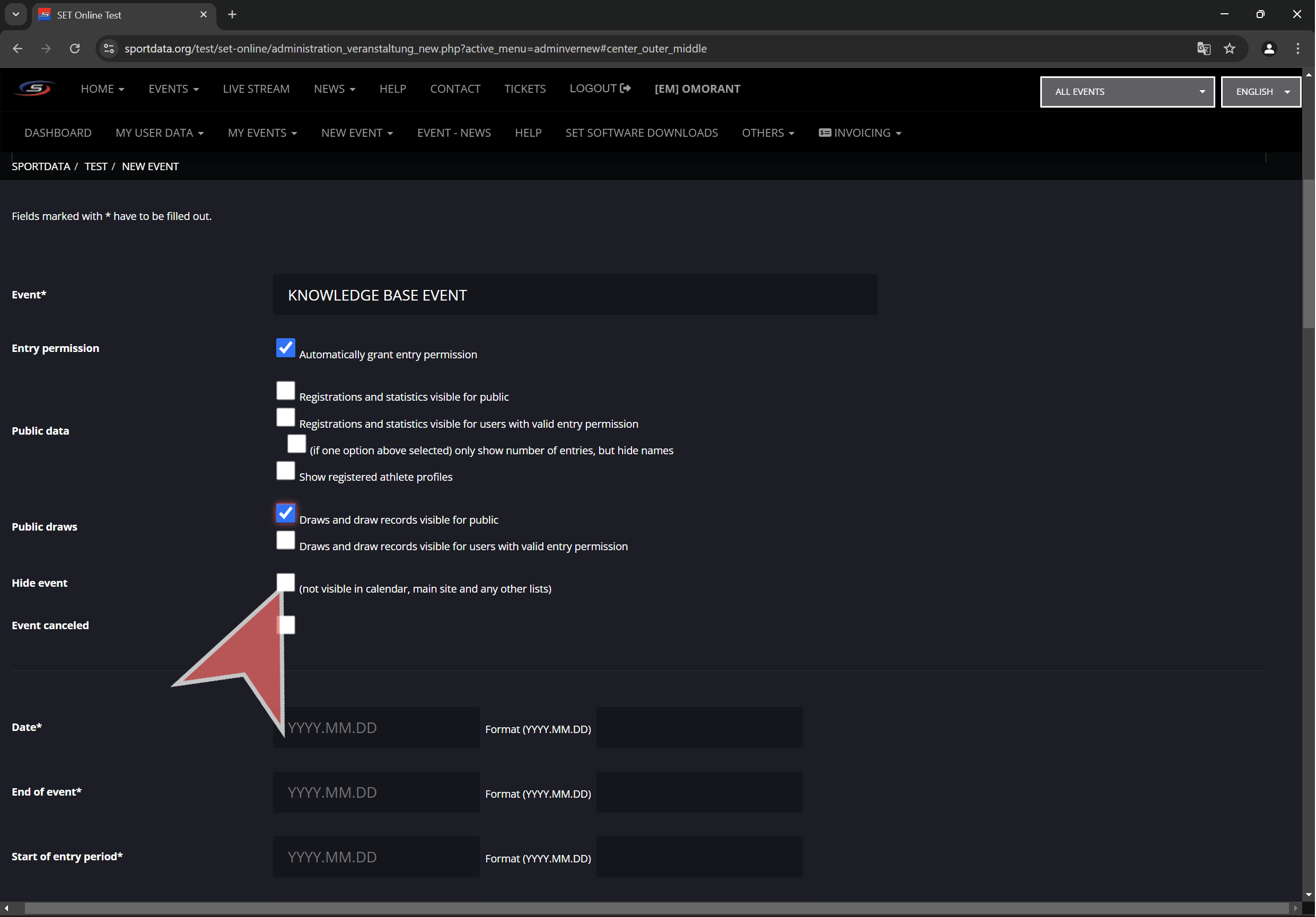Viewport: 1316px width, 917px height.
Task: Check the Hide event checkbox
Action: pyautogui.click(x=285, y=583)
